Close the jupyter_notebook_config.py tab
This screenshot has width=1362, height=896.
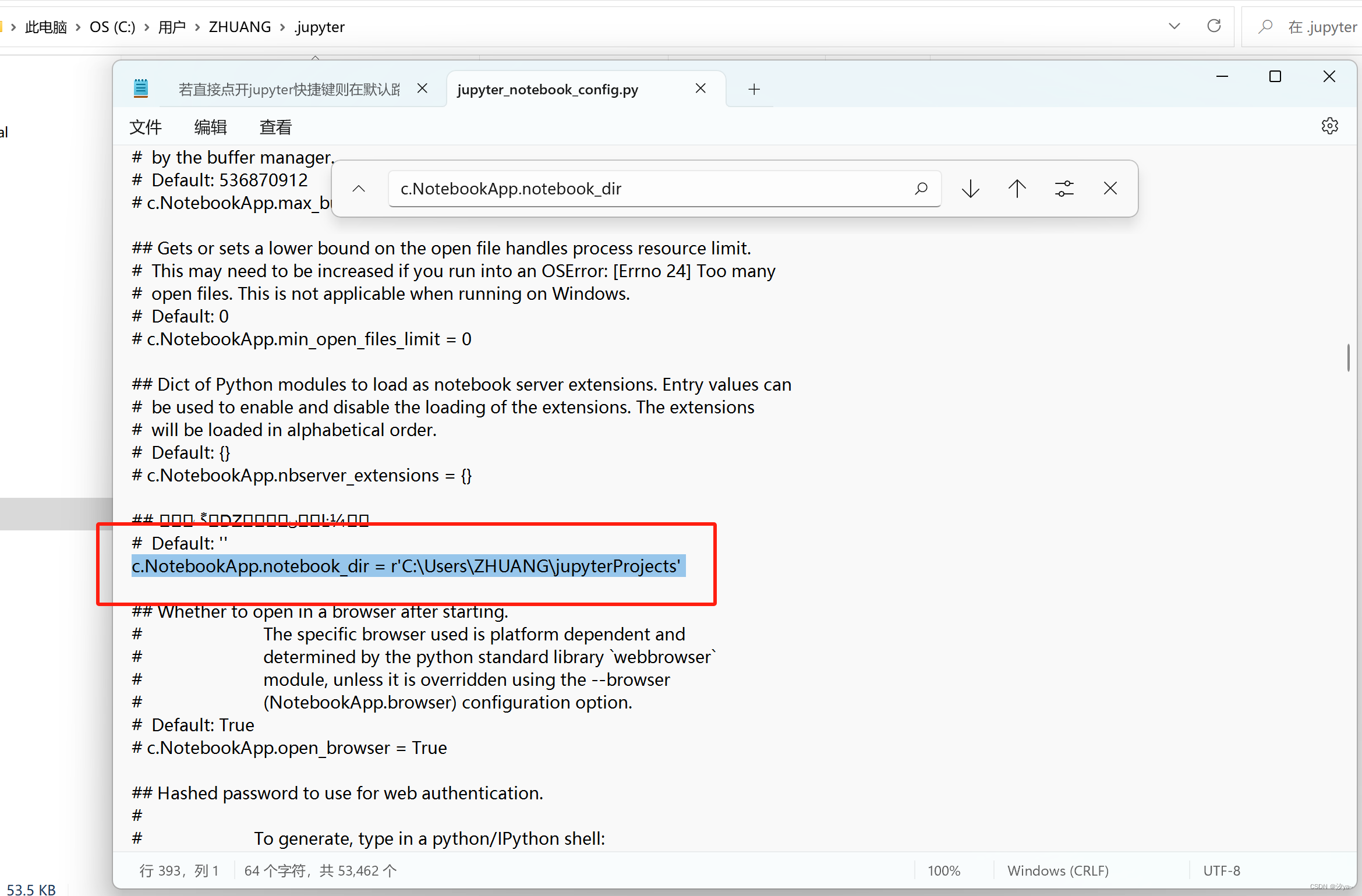[701, 88]
